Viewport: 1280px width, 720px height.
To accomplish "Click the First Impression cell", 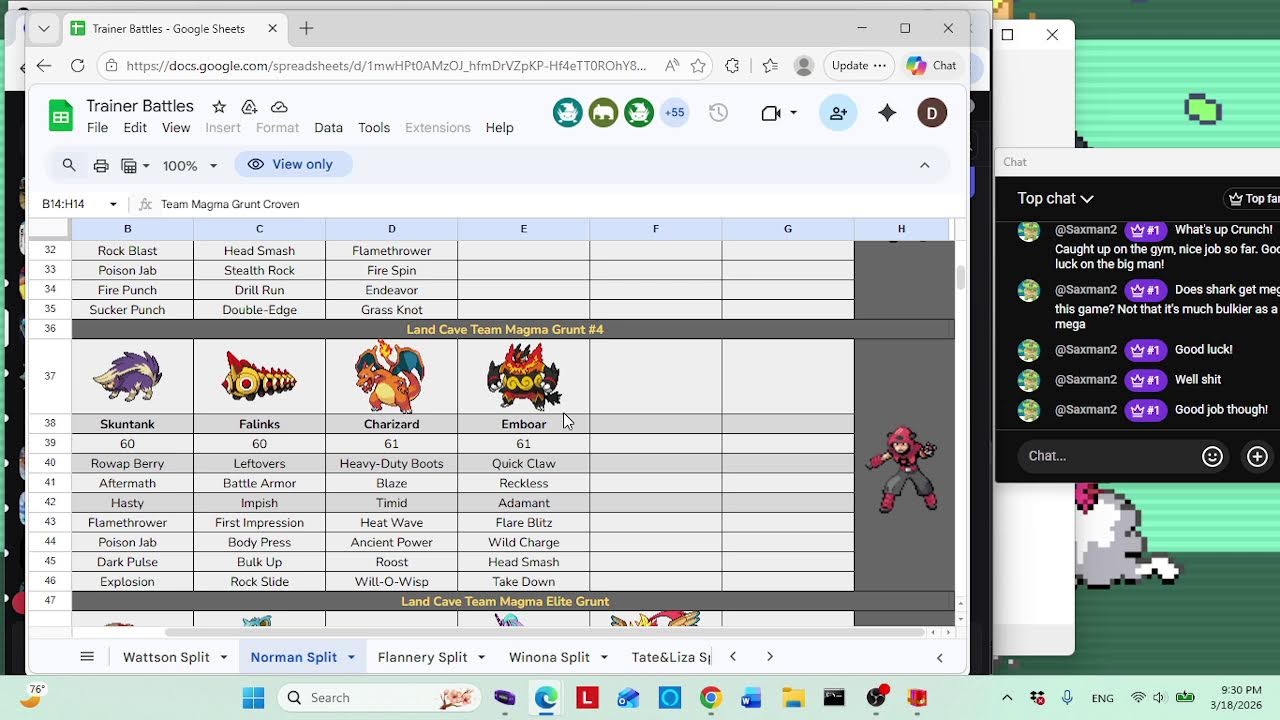I will 259,522.
